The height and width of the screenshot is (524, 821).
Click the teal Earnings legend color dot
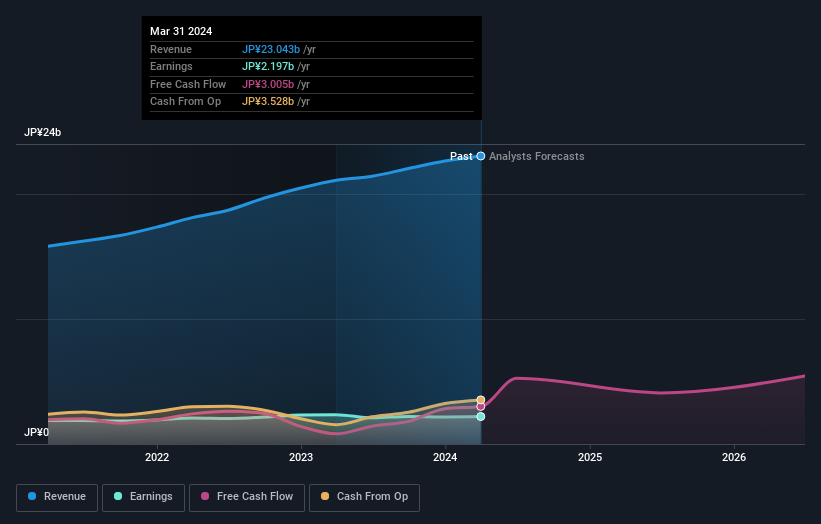(x=118, y=496)
